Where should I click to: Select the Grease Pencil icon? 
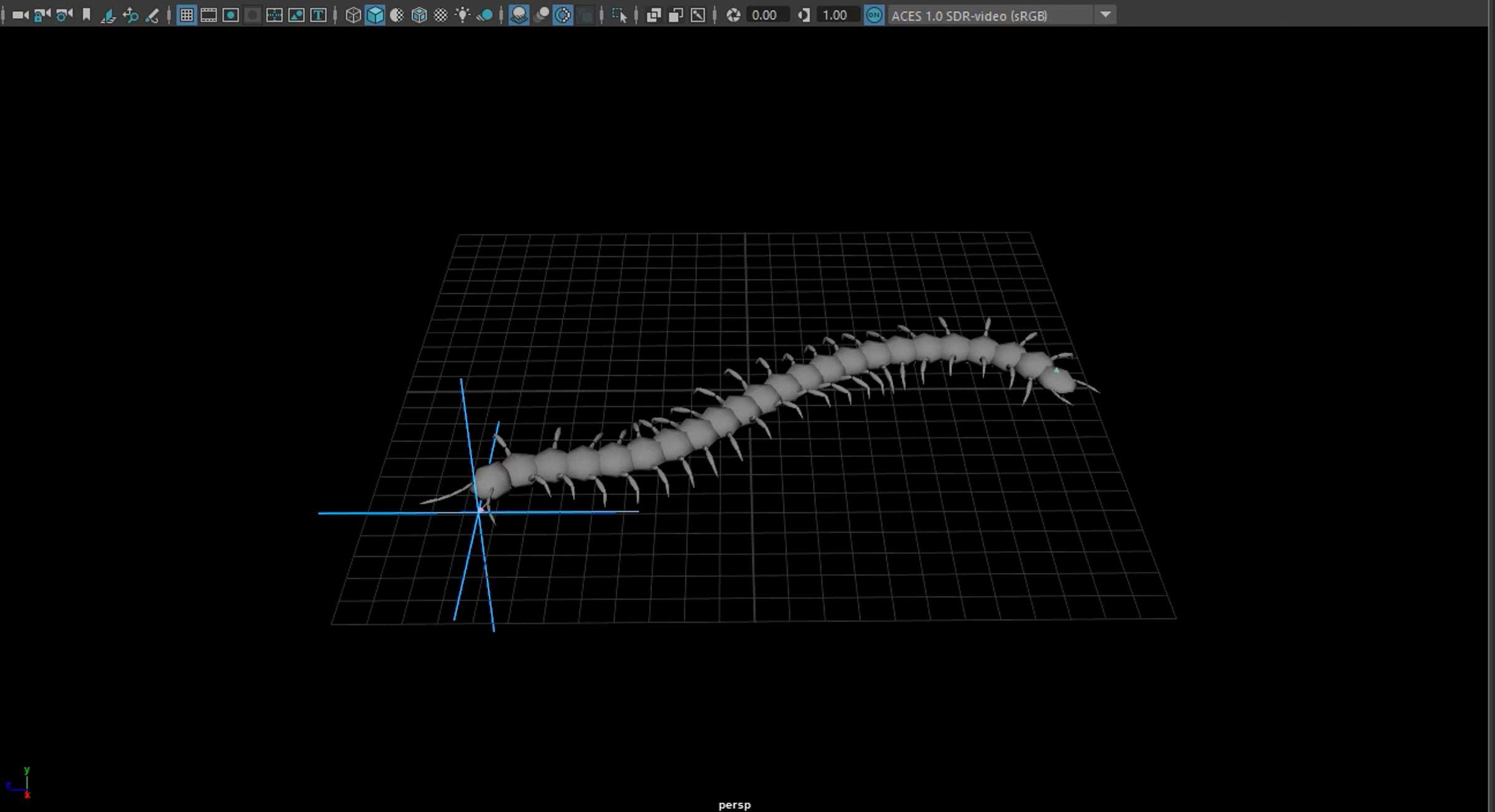coord(152,15)
